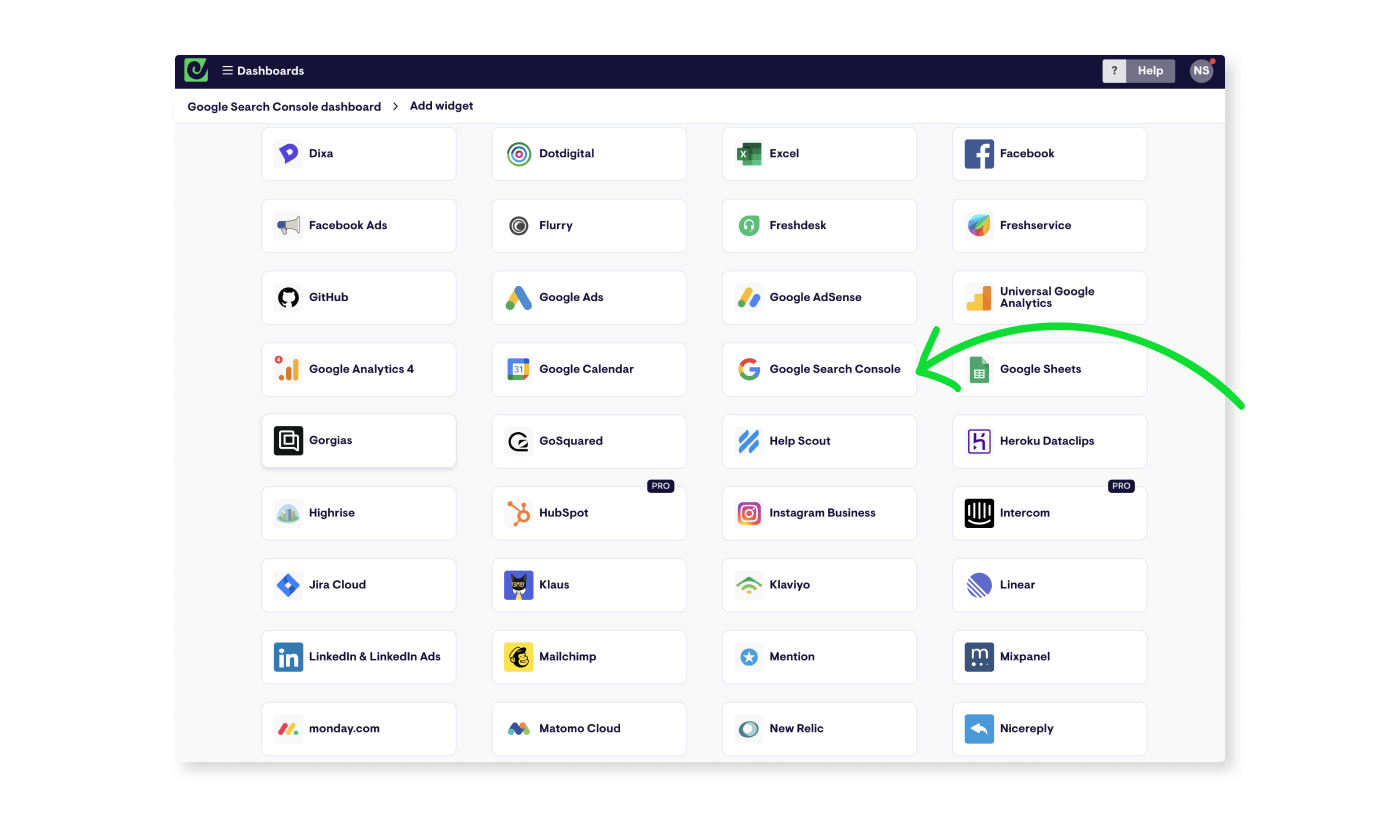Click the Add widget breadcrumb
The image size is (1400, 840).
(442, 106)
